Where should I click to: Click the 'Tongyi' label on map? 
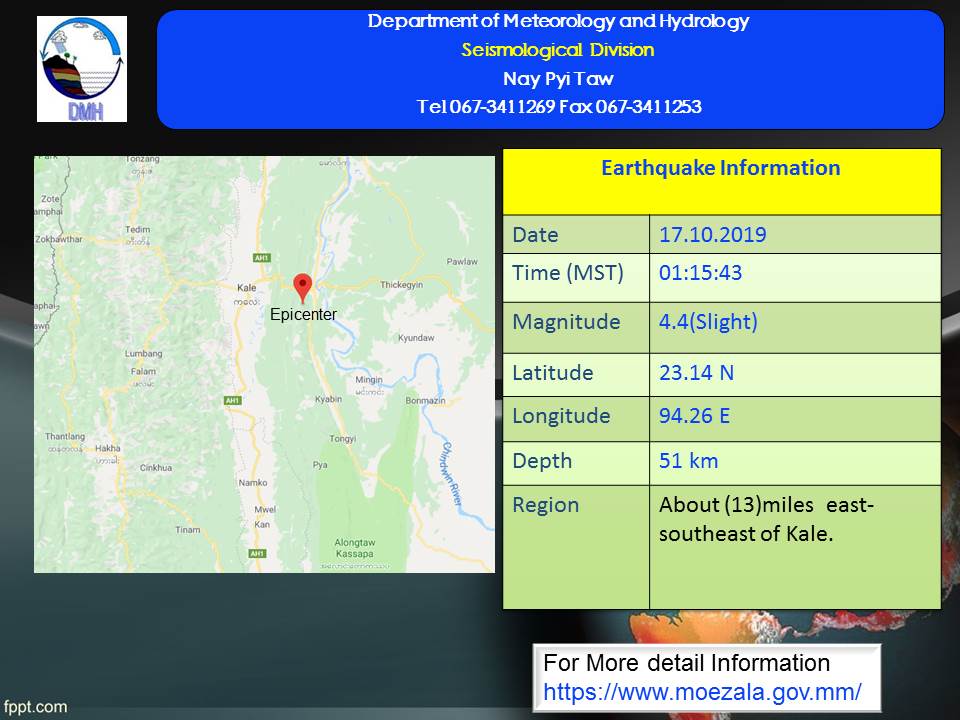(342, 439)
